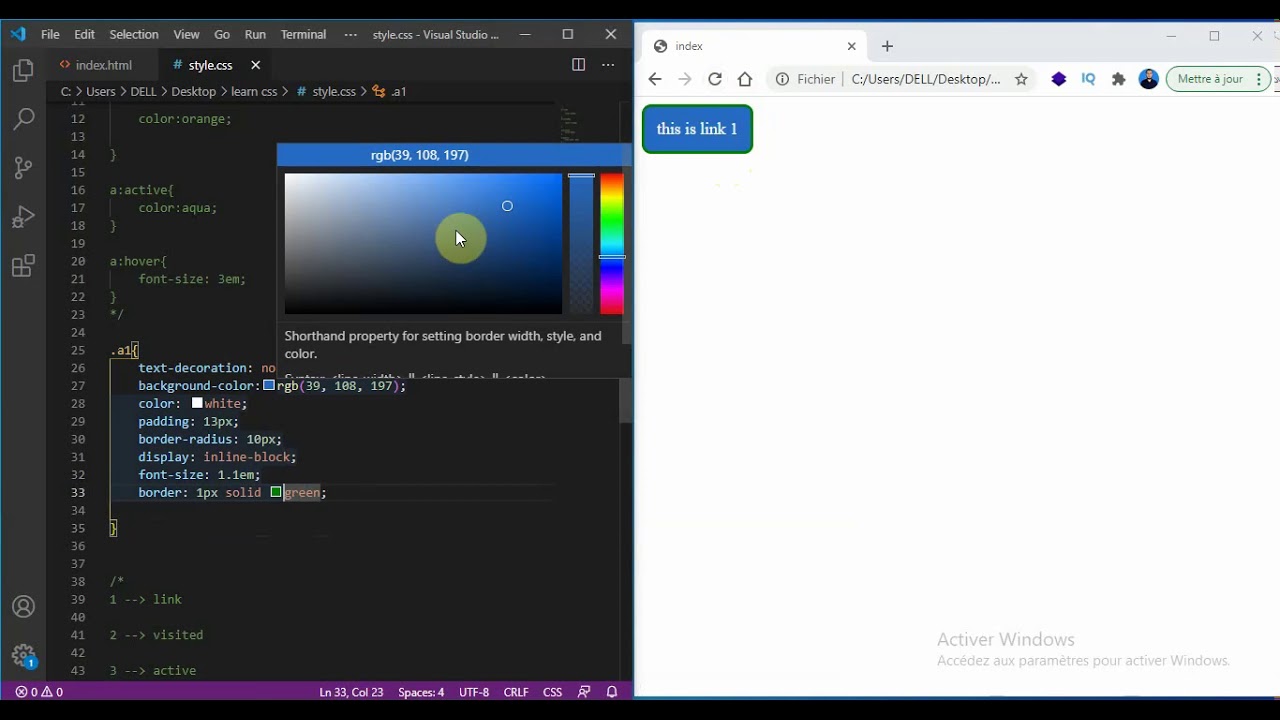This screenshot has height=720, width=1280.
Task: Select the CSS language mode
Action: 552,692
